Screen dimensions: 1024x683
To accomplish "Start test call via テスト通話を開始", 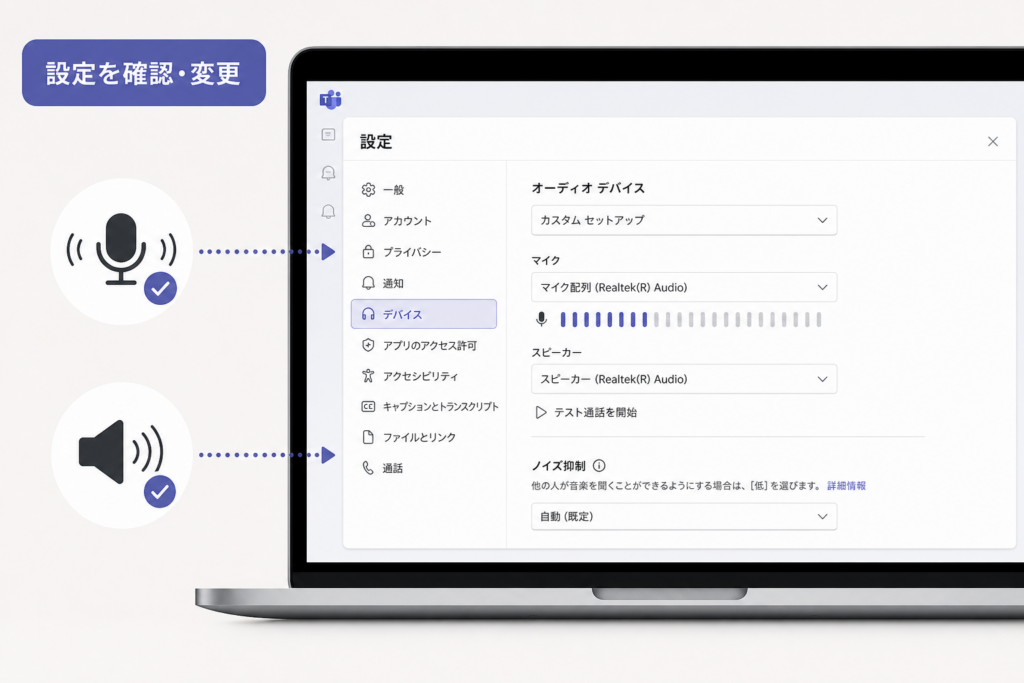I will (586, 412).
